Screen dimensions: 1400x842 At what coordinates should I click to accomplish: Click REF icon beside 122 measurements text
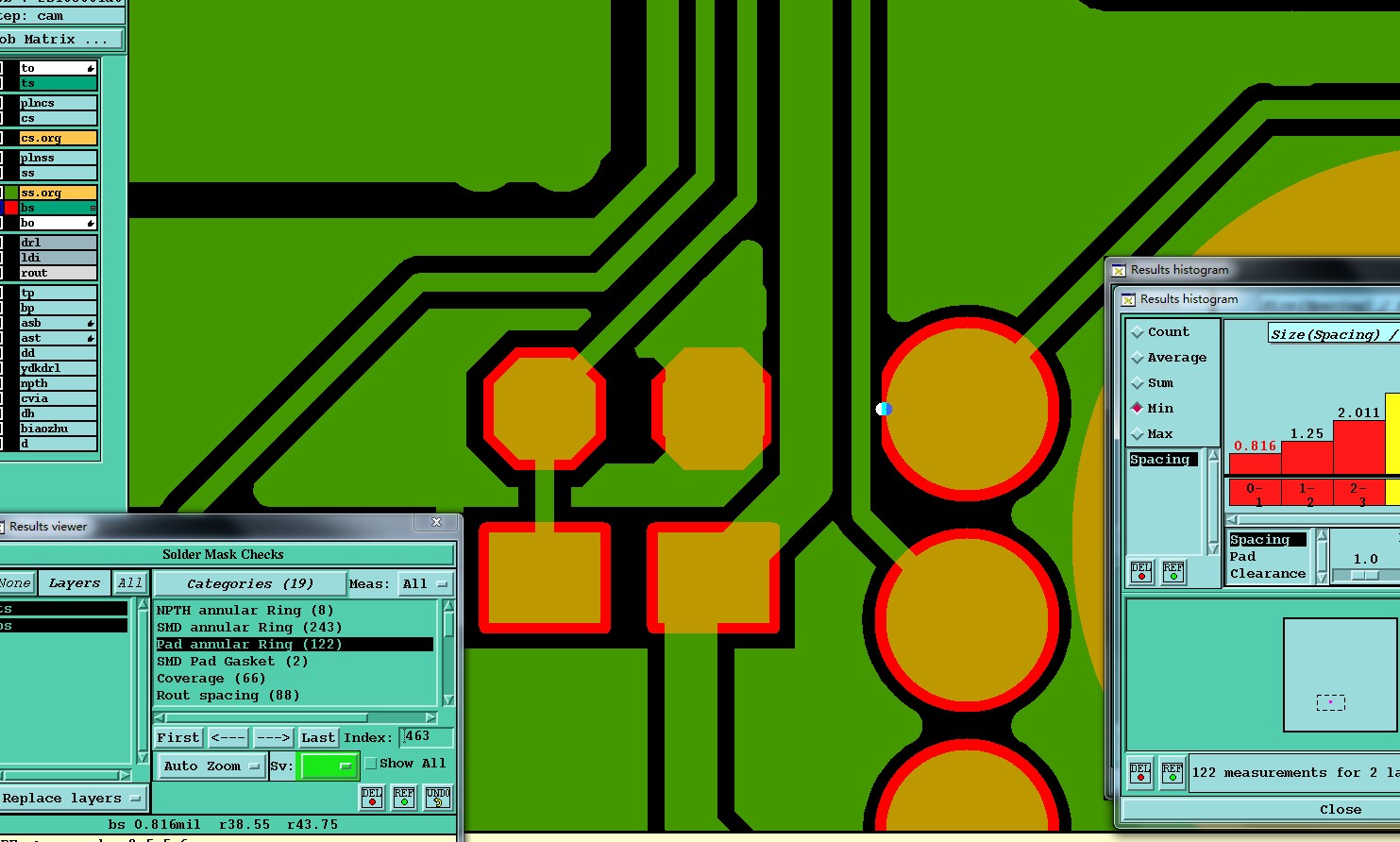[x=1172, y=773]
